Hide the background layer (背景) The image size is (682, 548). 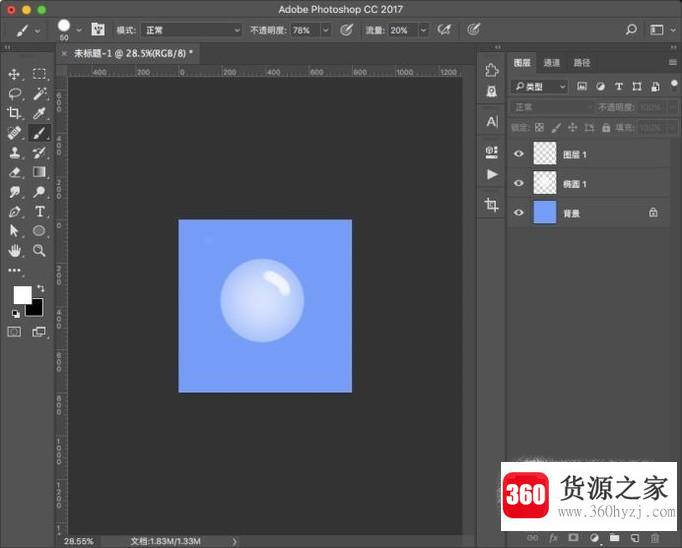518,212
